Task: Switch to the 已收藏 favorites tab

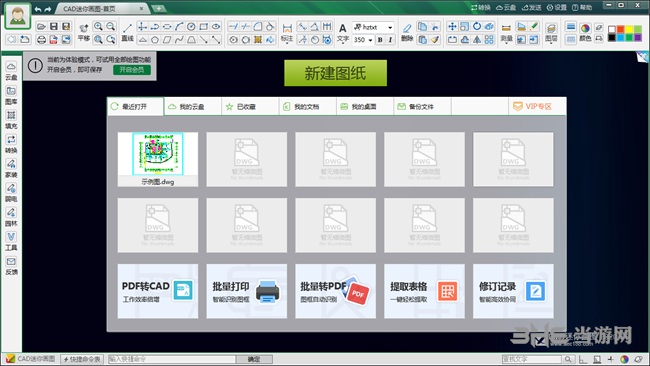Action: tap(250, 107)
